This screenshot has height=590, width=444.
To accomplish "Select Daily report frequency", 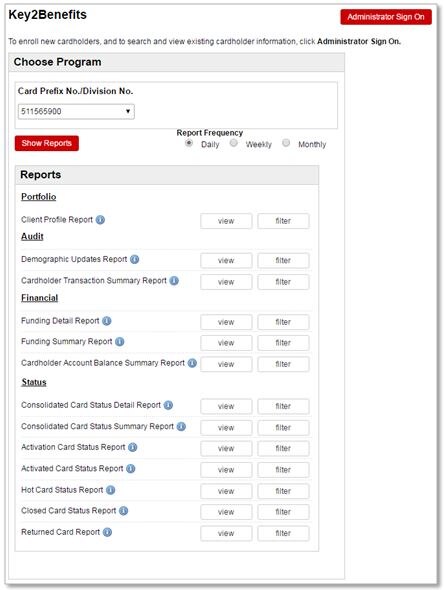I will pyautogui.click(x=189, y=143).
